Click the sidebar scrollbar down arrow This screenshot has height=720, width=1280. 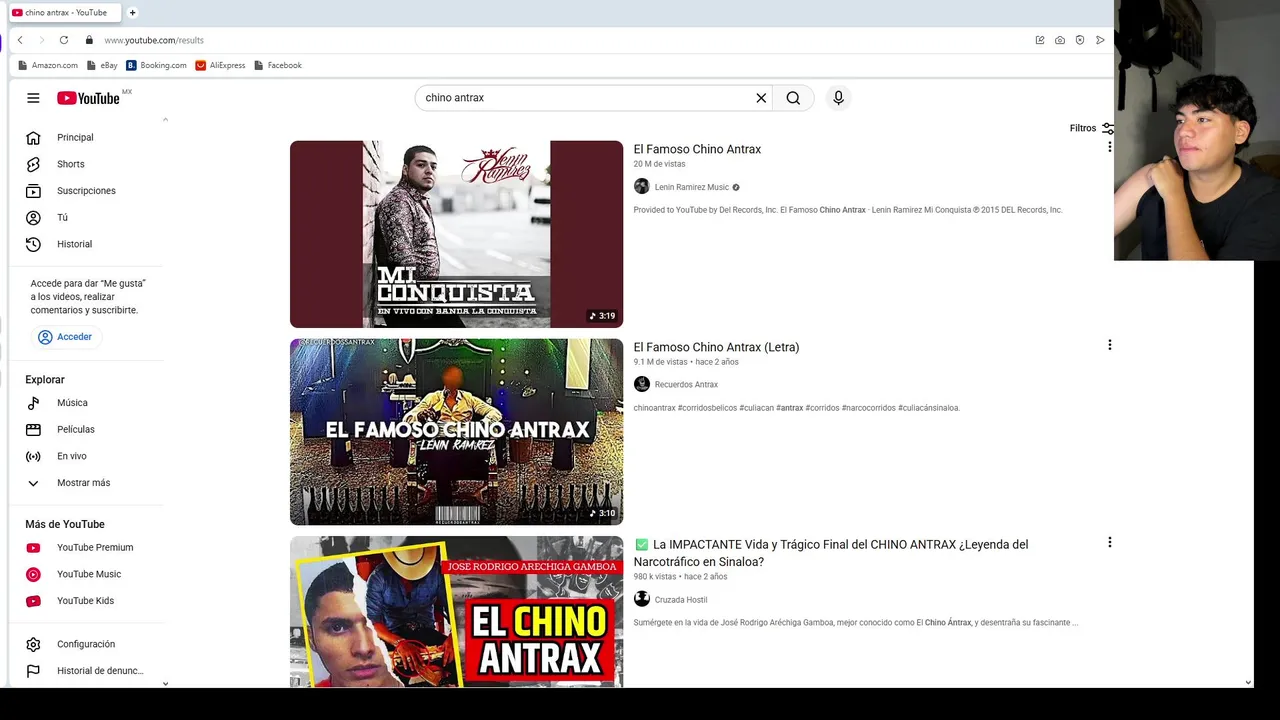pos(165,684)
